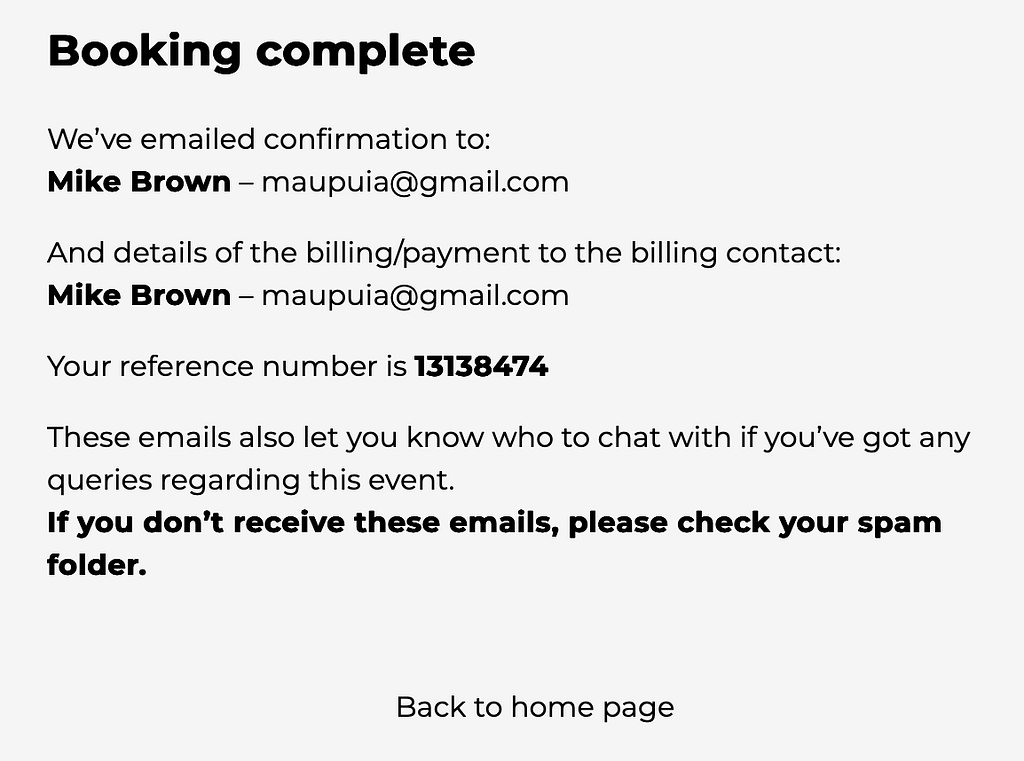The width and height of the screenshot is (1024, 761).
Task: Click the confirmation recipient name Mike Brown
Action: coord(139,182)
